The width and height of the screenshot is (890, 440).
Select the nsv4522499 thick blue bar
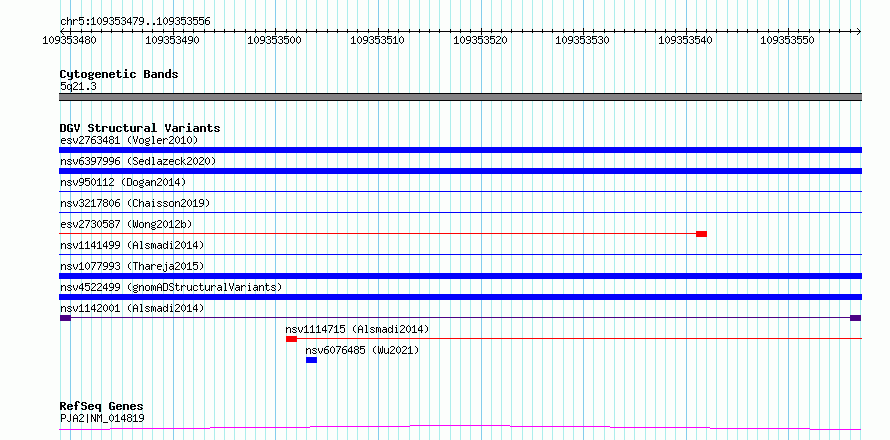[460, 297]
